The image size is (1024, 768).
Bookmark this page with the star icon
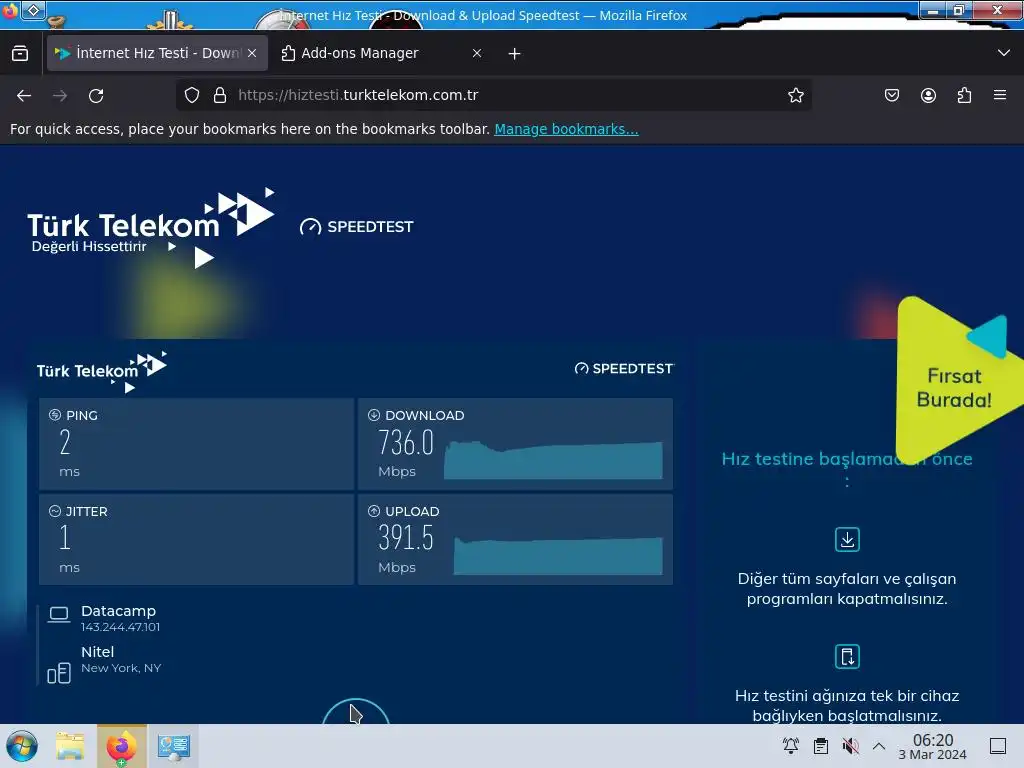pos(795,95)
